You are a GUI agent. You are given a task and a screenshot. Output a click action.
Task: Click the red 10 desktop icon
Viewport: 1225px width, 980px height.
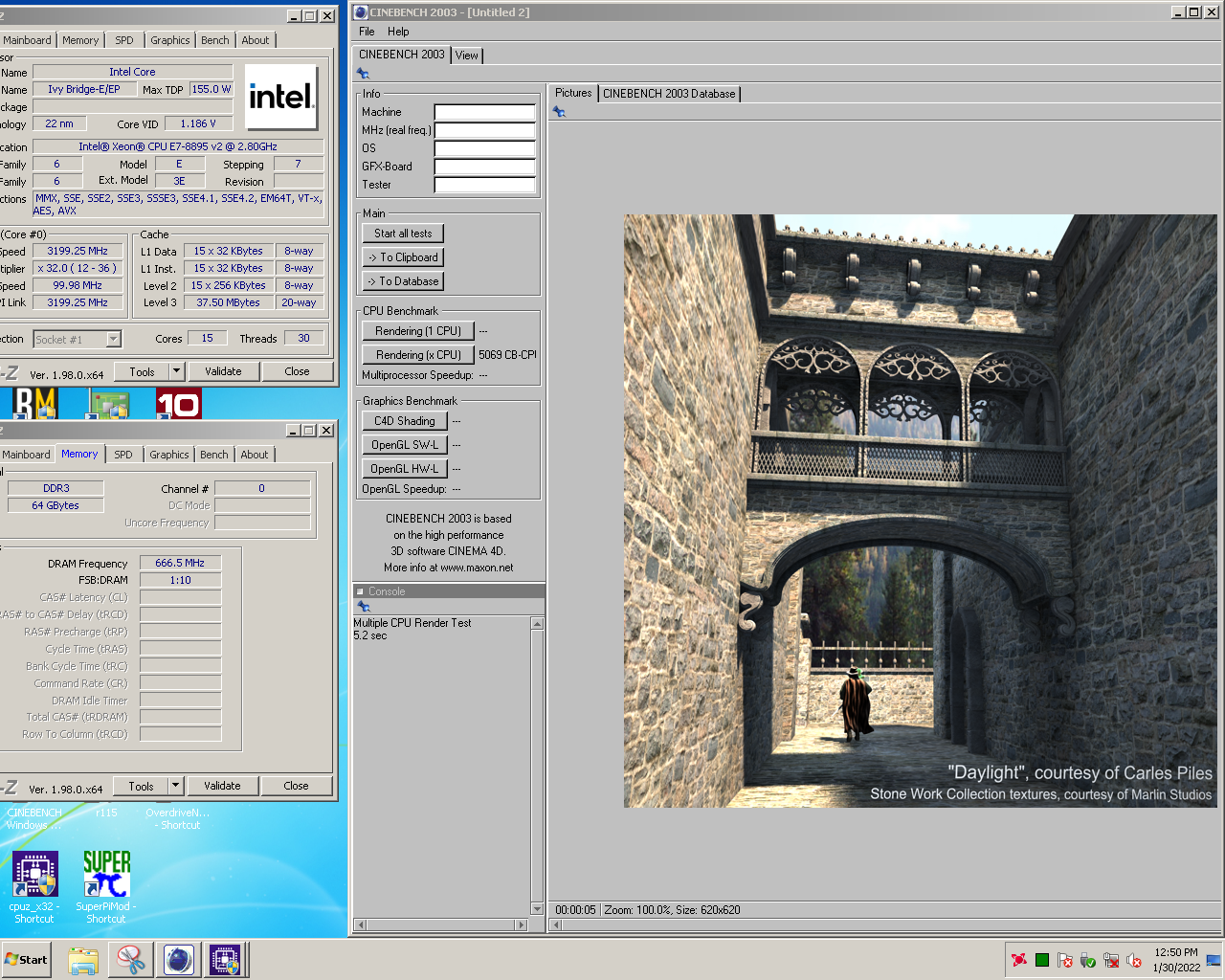[178, 404]
